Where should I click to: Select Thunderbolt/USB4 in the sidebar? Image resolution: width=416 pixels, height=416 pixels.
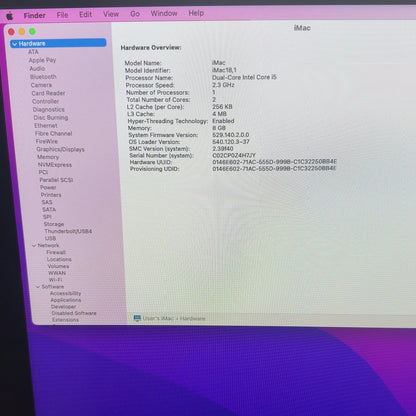pos(68,231)
